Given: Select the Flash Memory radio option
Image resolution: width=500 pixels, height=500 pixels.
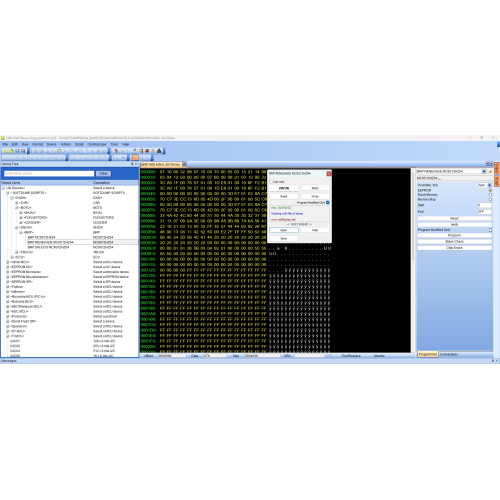Looking at the screenshot, I should (x=490, y=195).
